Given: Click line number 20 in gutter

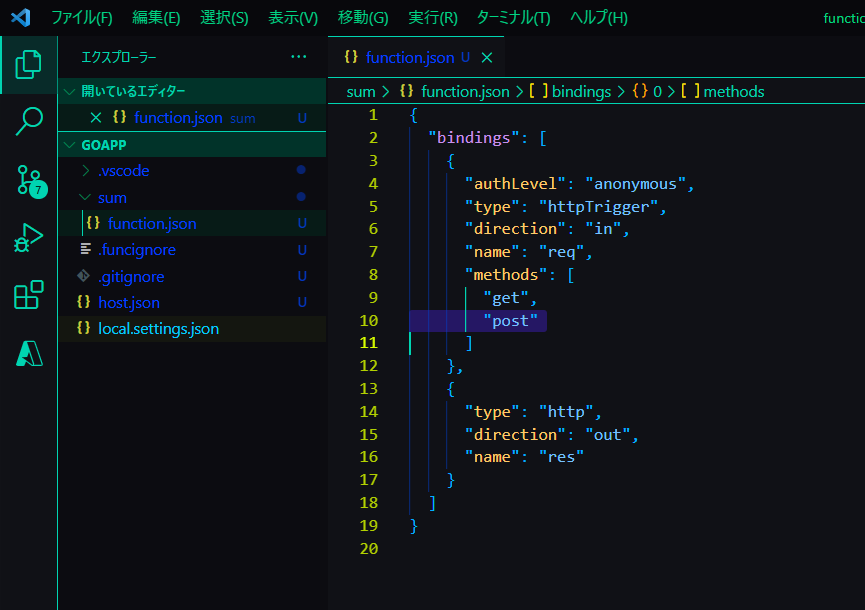Looking at the screenshot, I should click(369, 549).
